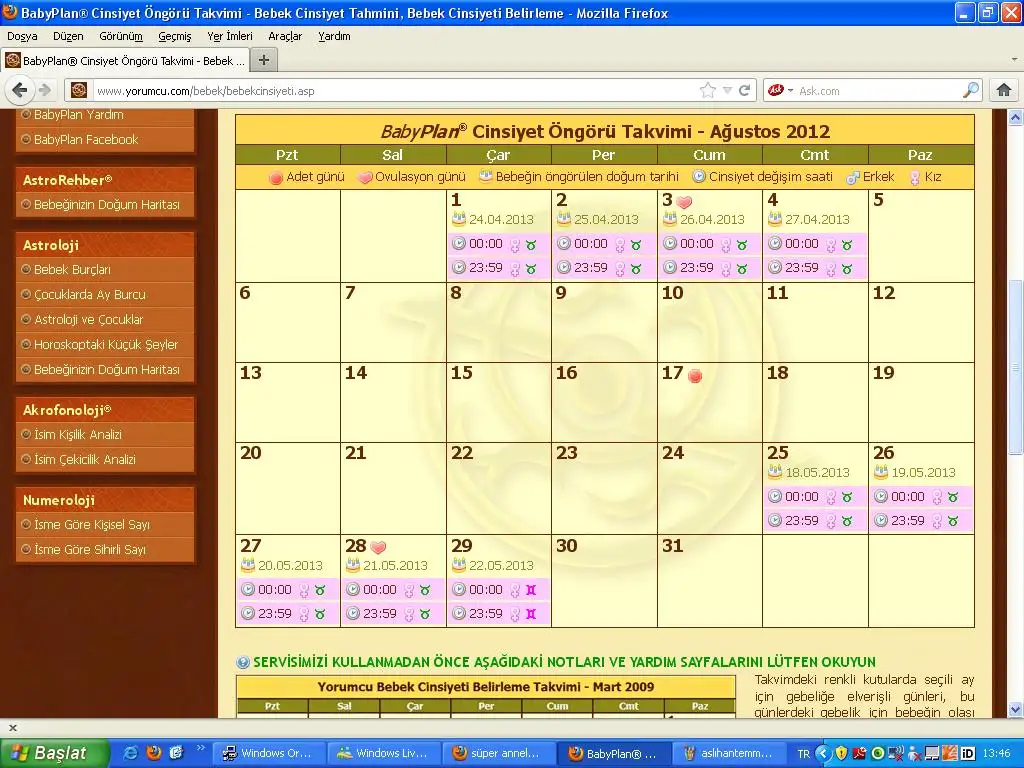Go back with the browser back arrow
The height and width of the screenshot is (768, 1024).
coord(20,90)
